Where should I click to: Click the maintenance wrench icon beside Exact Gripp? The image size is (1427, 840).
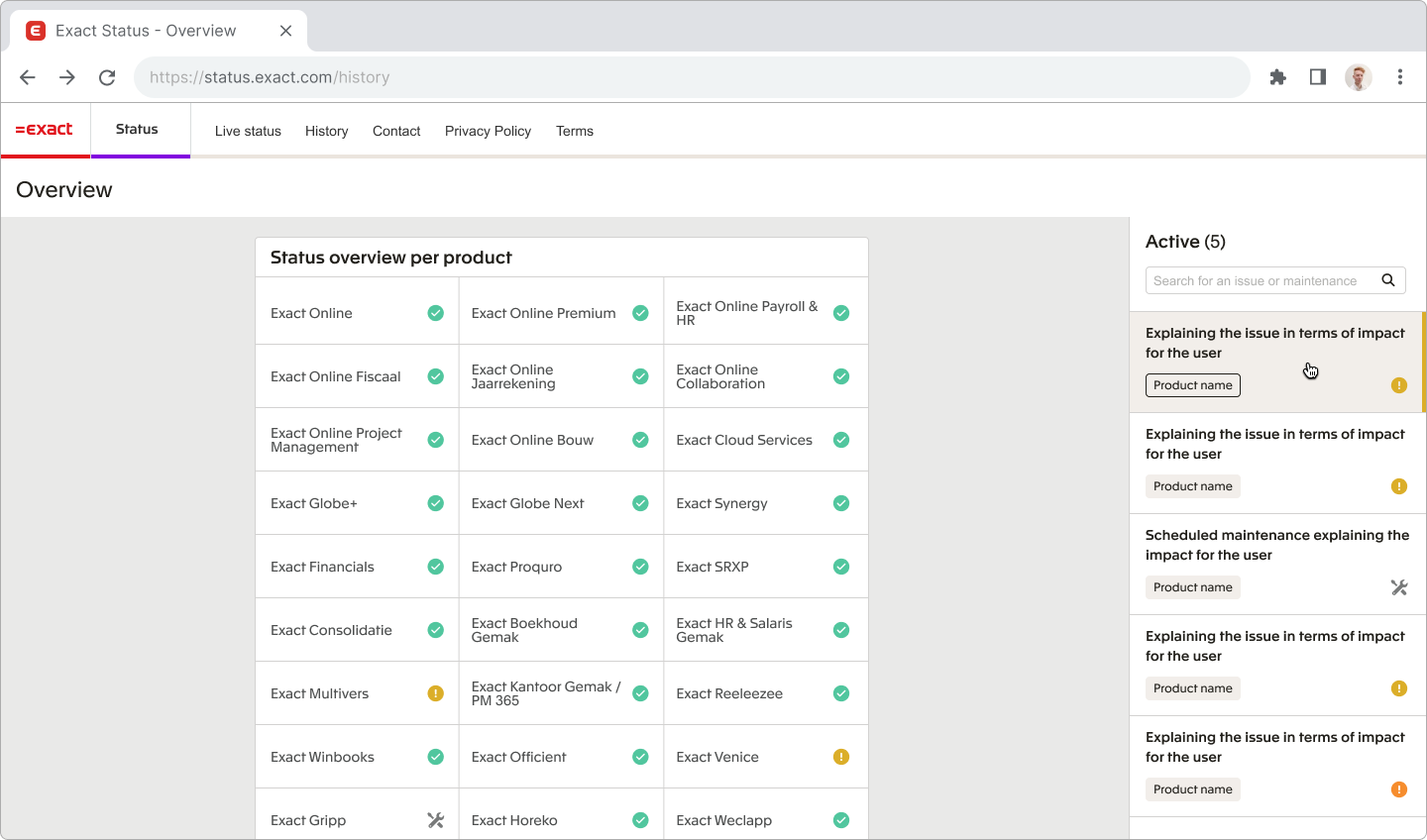coord(435,820)
